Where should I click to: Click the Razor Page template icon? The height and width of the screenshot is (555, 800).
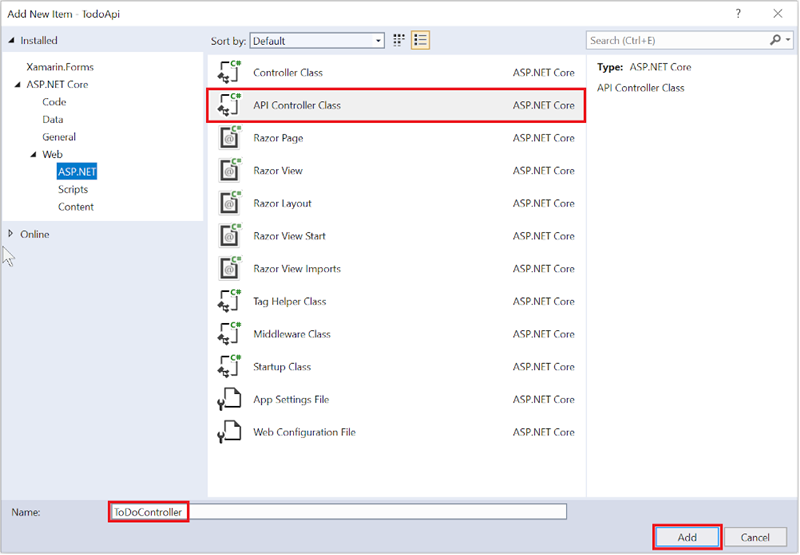click(x=230, y=138)
